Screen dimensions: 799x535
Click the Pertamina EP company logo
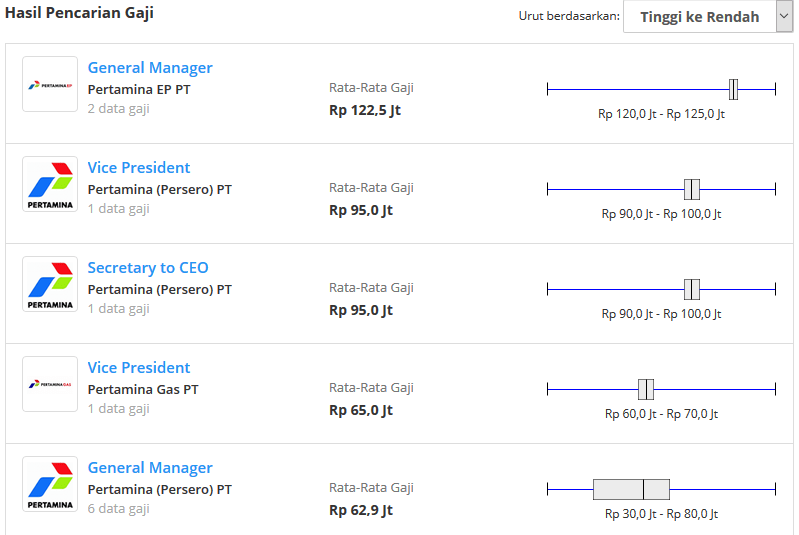pyautogui.click(x=50, y=84)
